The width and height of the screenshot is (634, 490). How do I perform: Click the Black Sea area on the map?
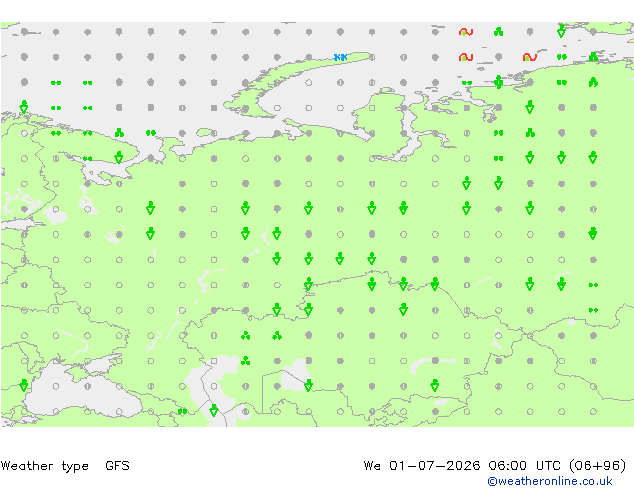[81, 398]
